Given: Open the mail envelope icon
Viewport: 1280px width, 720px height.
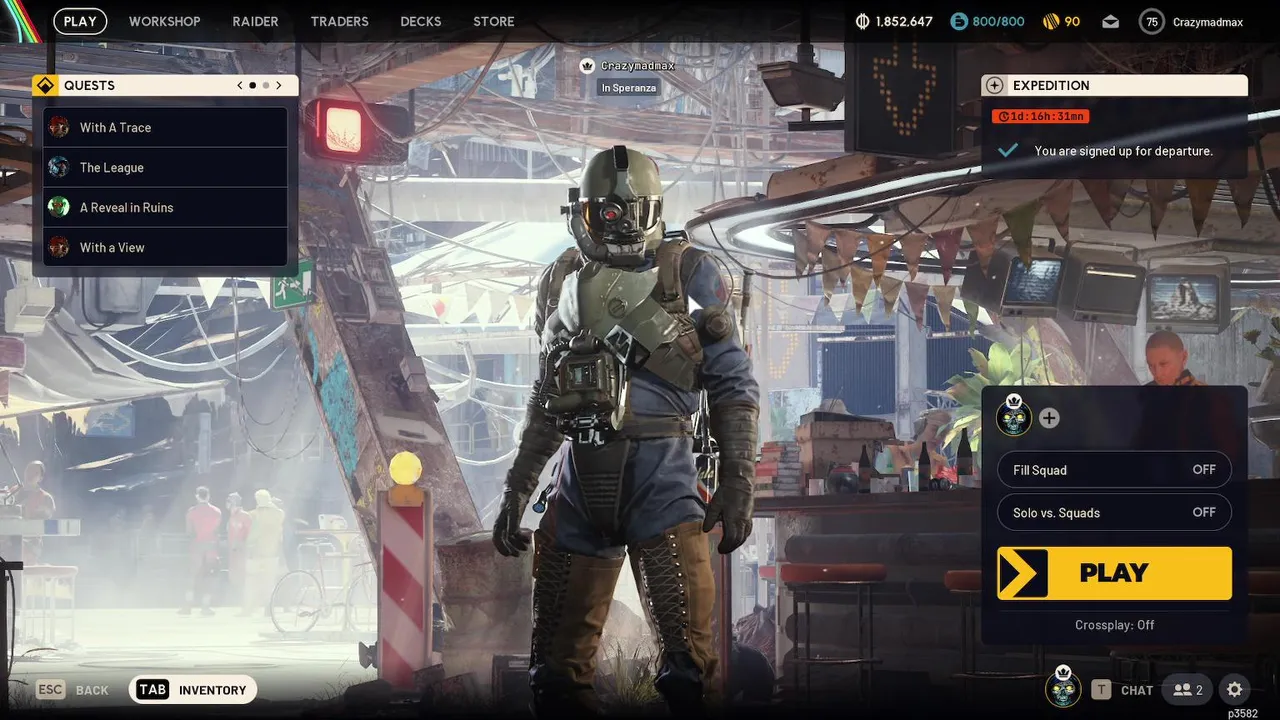Looking at the screenshot, I should (x=1110, y=21).
